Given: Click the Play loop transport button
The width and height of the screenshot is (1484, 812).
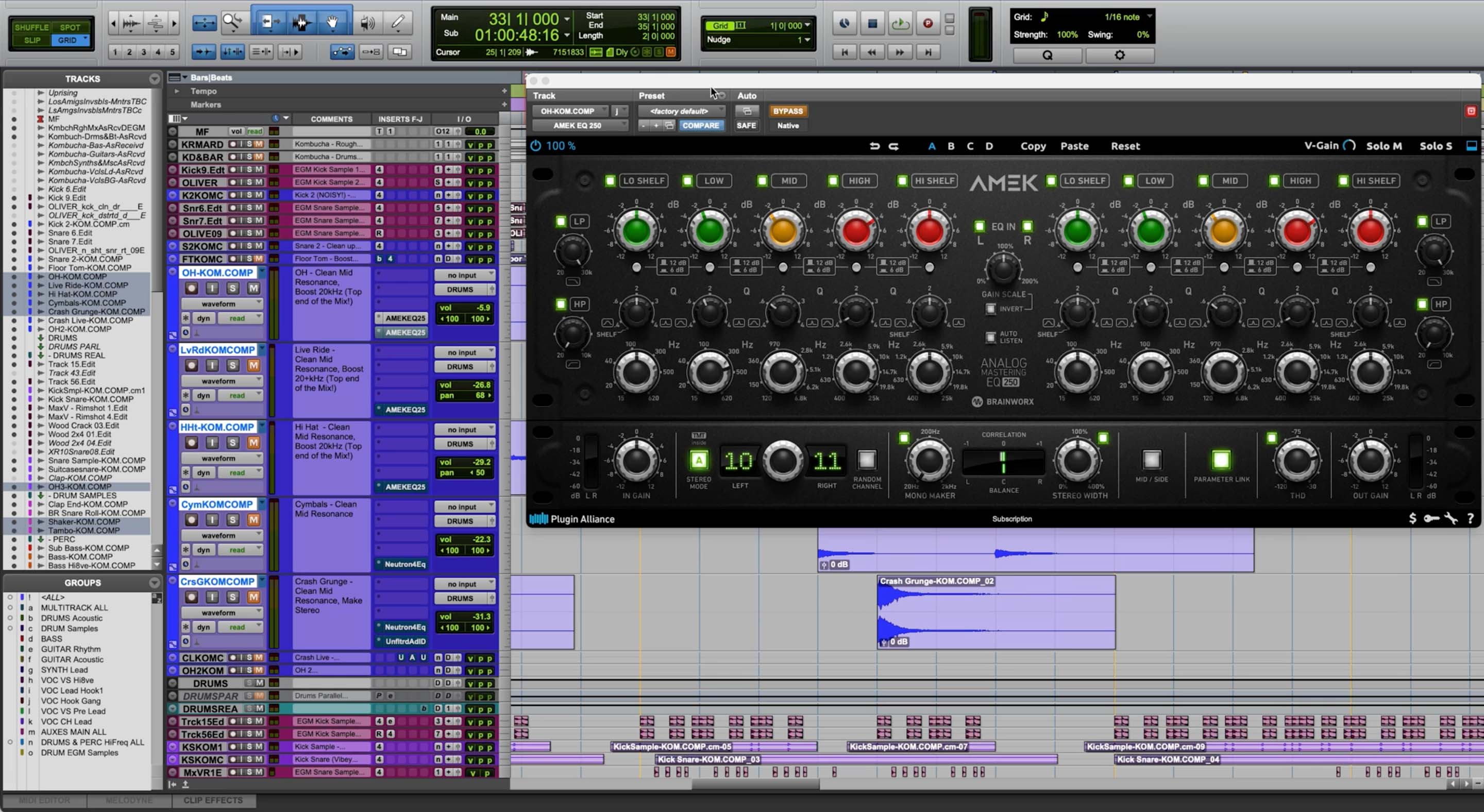Looking at the screenshot, I should (x=900, y=23).
